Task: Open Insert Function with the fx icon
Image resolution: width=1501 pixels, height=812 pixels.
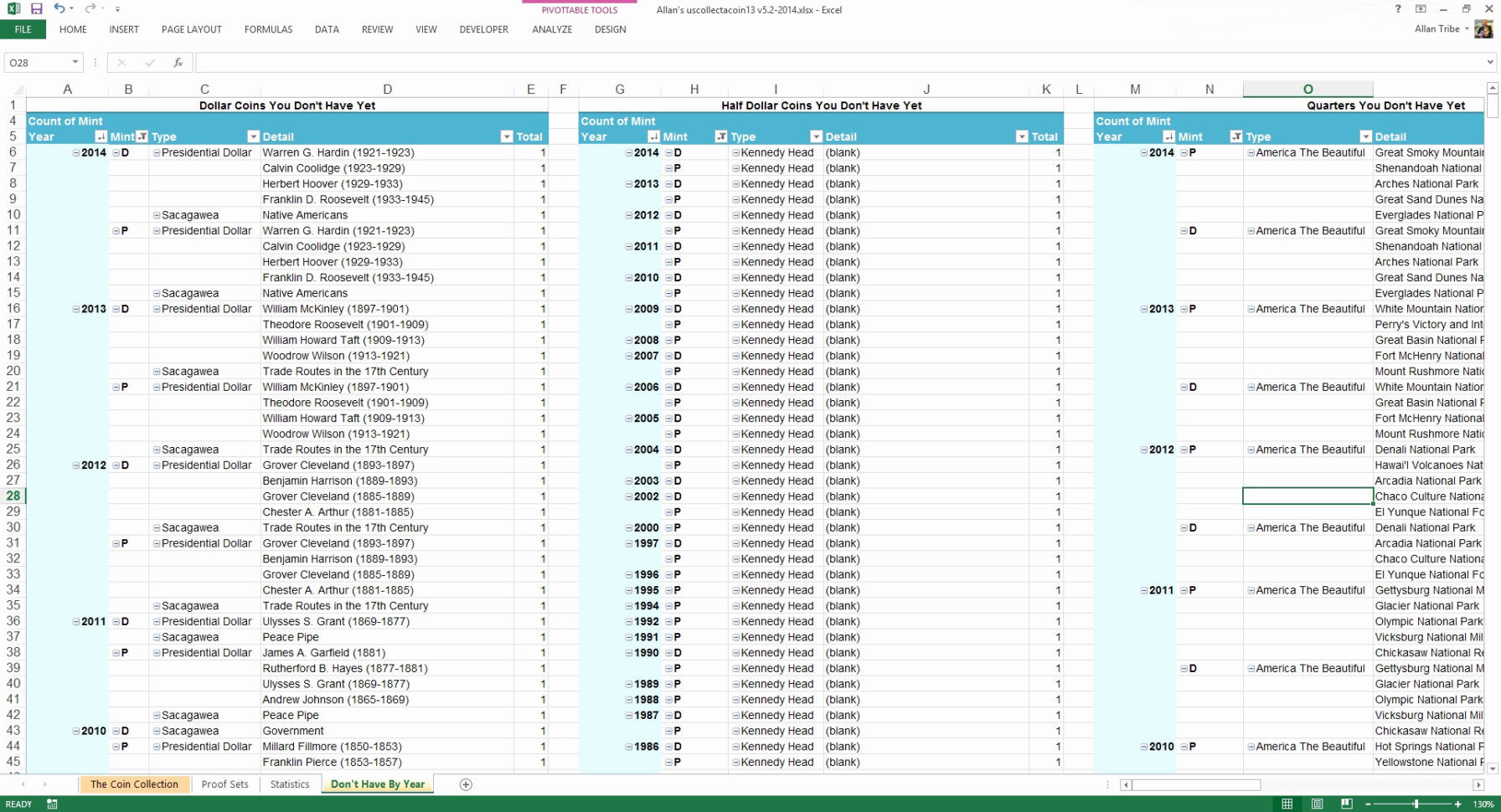Action: pos(177,61)
